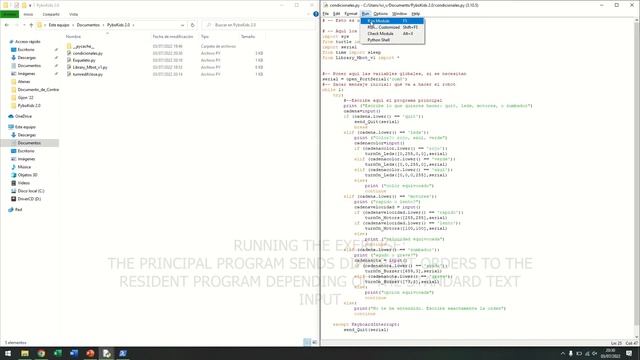Screen dimensions: 640x360
Task: Expand the address bar history dropdown
Action: click(x=182, y=25)
